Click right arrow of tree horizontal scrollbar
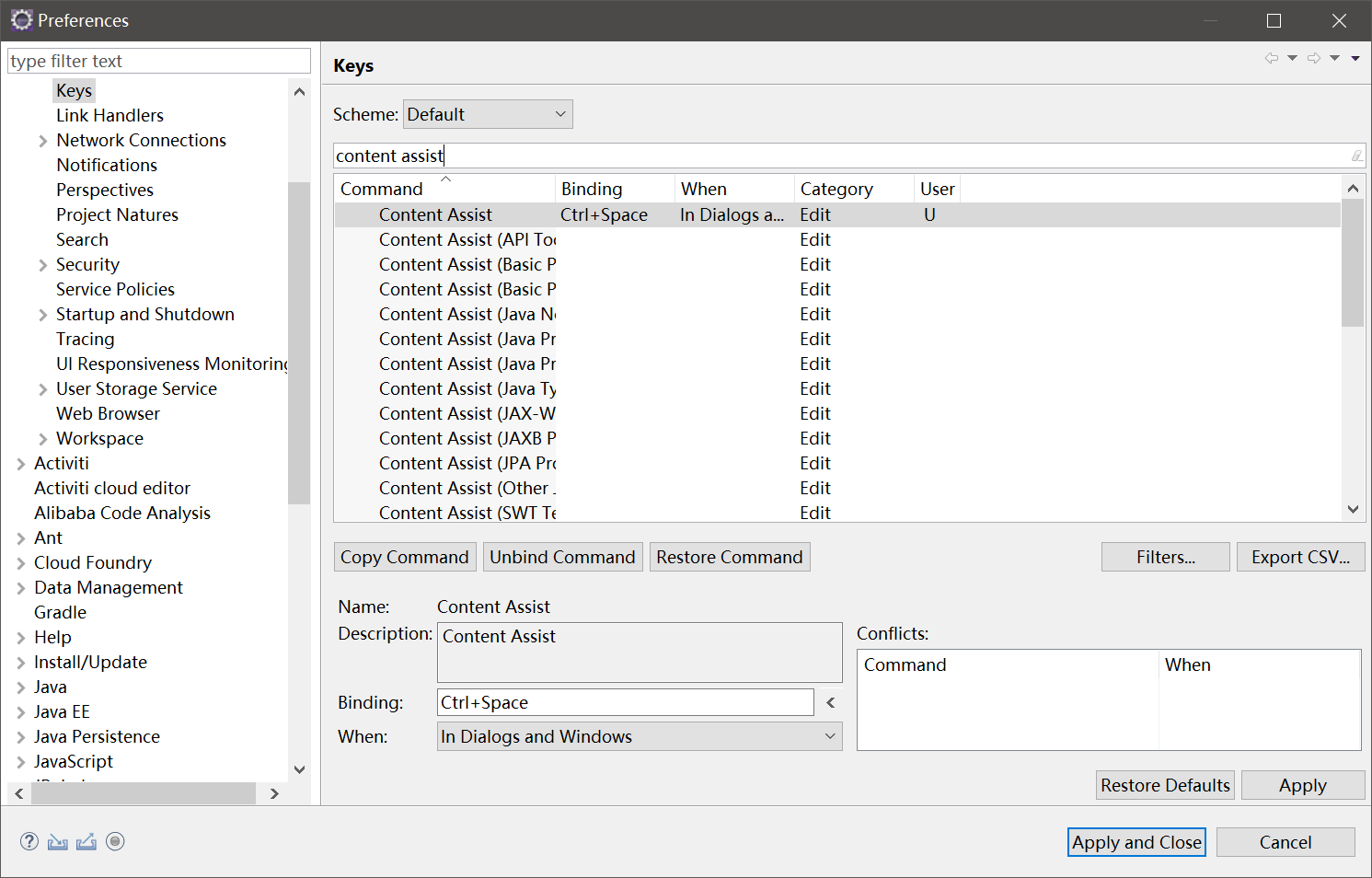Image resolution: width=1372 pixels, height=878 pixels. (274, 793)
